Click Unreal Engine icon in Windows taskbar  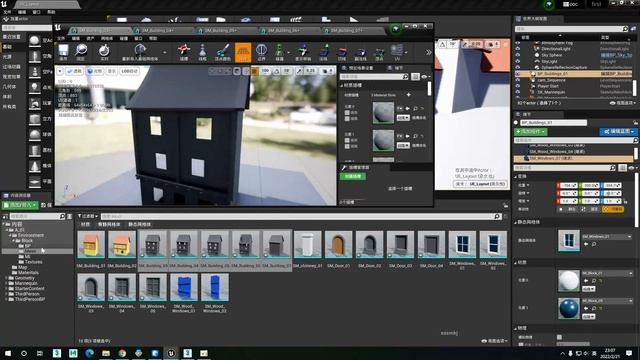171,353
